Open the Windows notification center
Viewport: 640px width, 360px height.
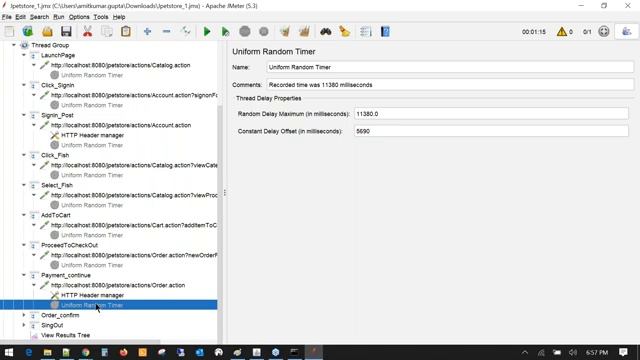click(623, 352)
